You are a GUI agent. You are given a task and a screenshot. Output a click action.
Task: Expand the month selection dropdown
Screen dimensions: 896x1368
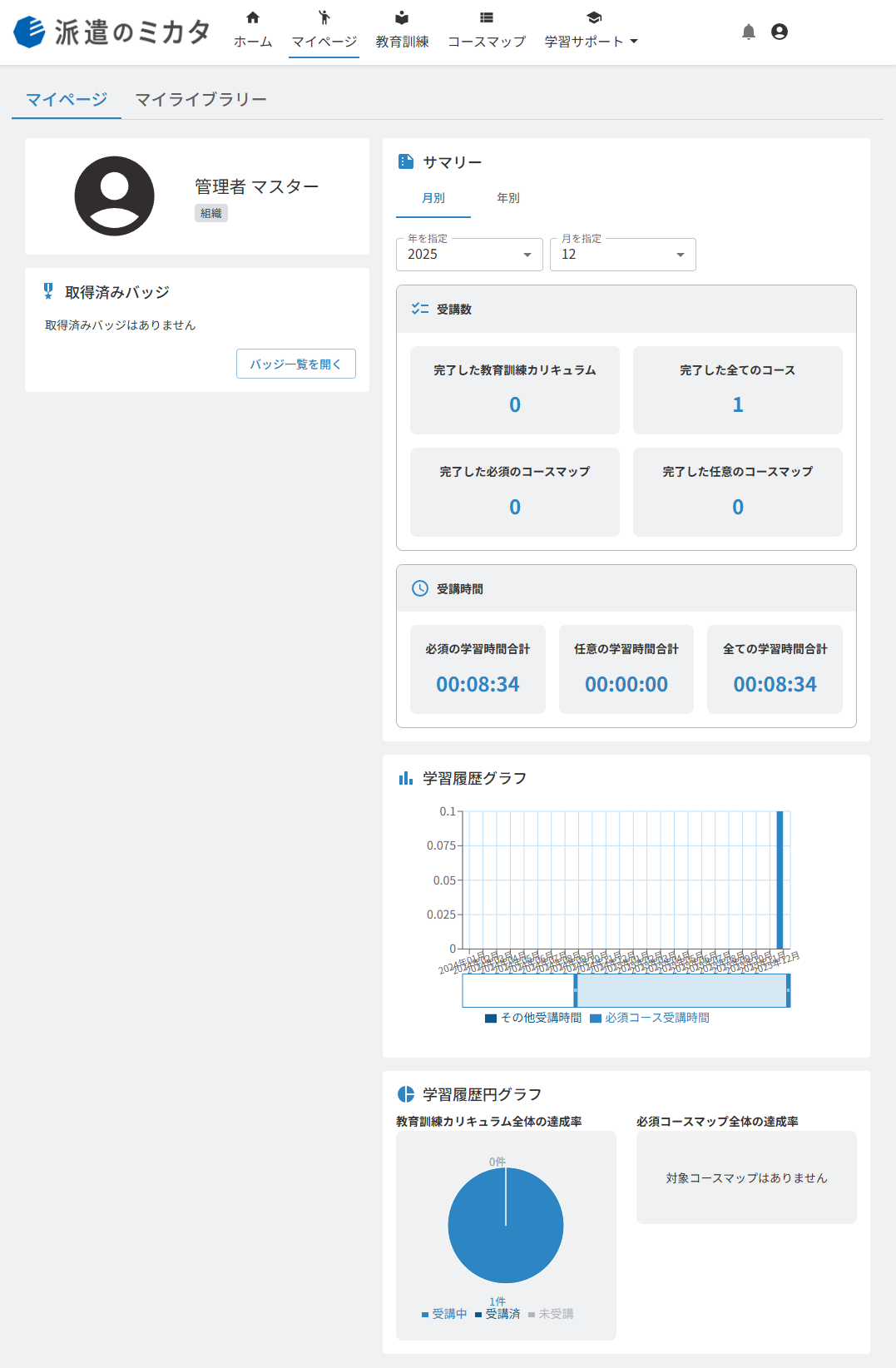[623, 255]
